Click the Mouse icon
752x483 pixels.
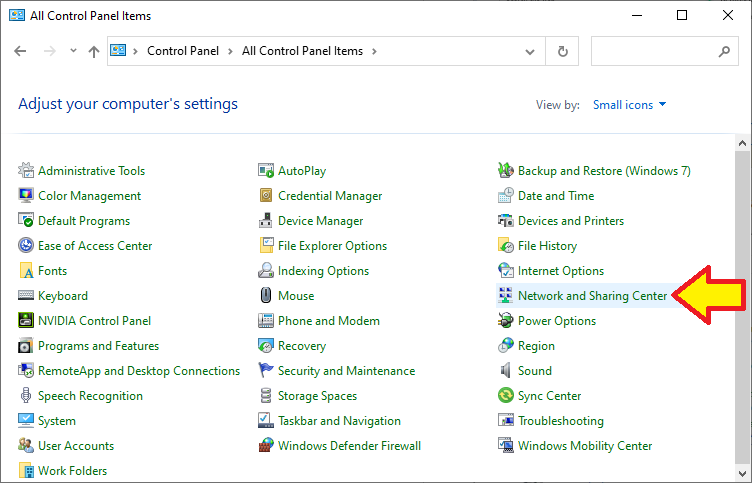click(266, 295)
